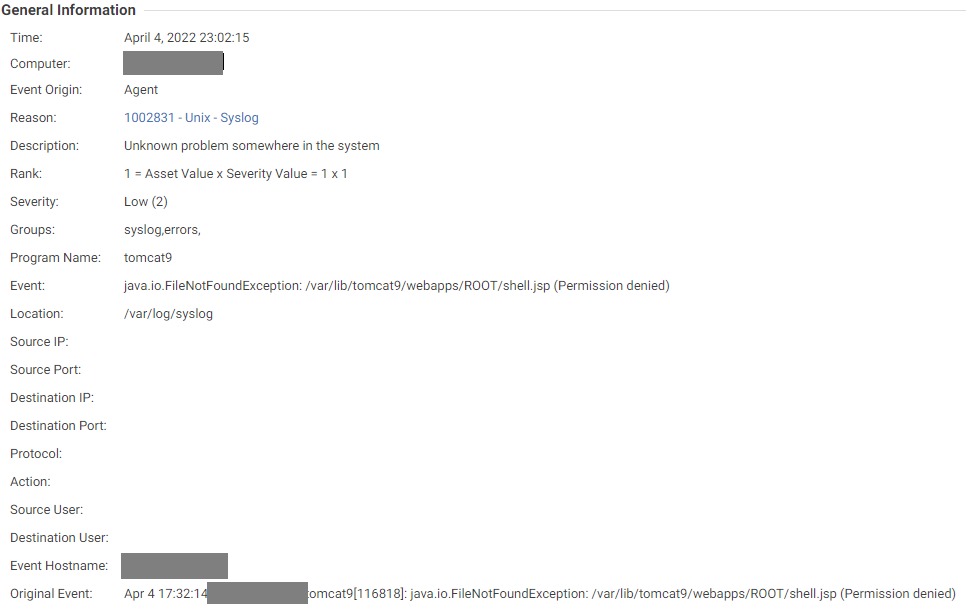Click the event time April 4, 2022 23:02:15
966x606 pixels.
[x=186, y=38]
